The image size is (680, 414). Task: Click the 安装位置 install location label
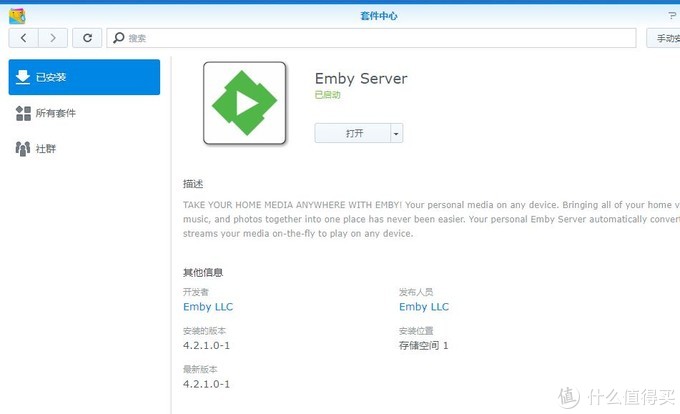416,331
